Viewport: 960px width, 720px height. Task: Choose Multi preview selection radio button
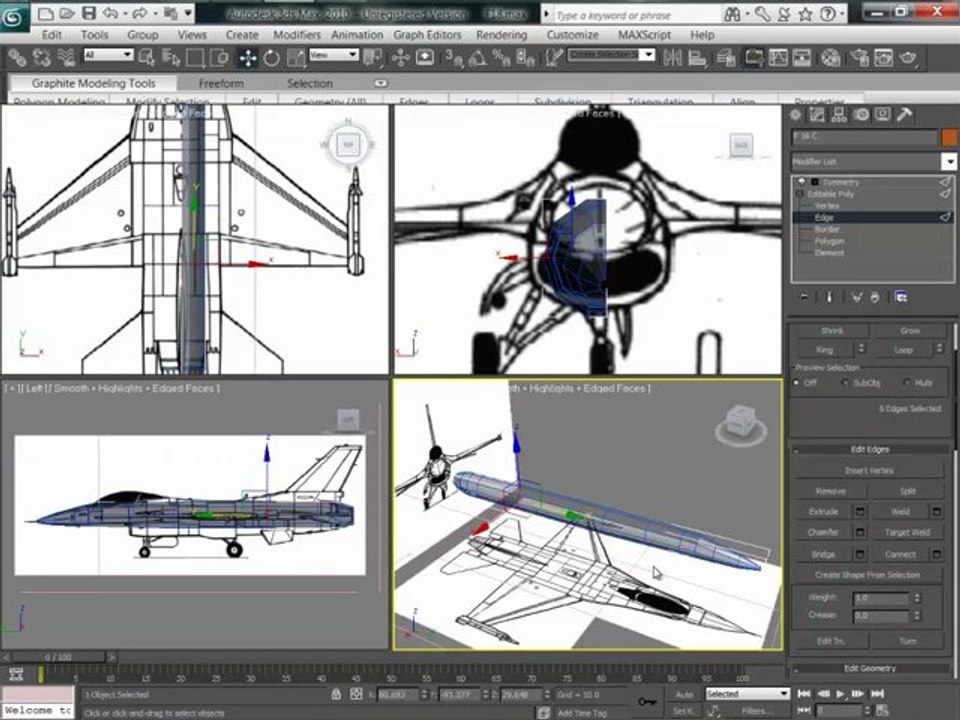coord(907,383)
